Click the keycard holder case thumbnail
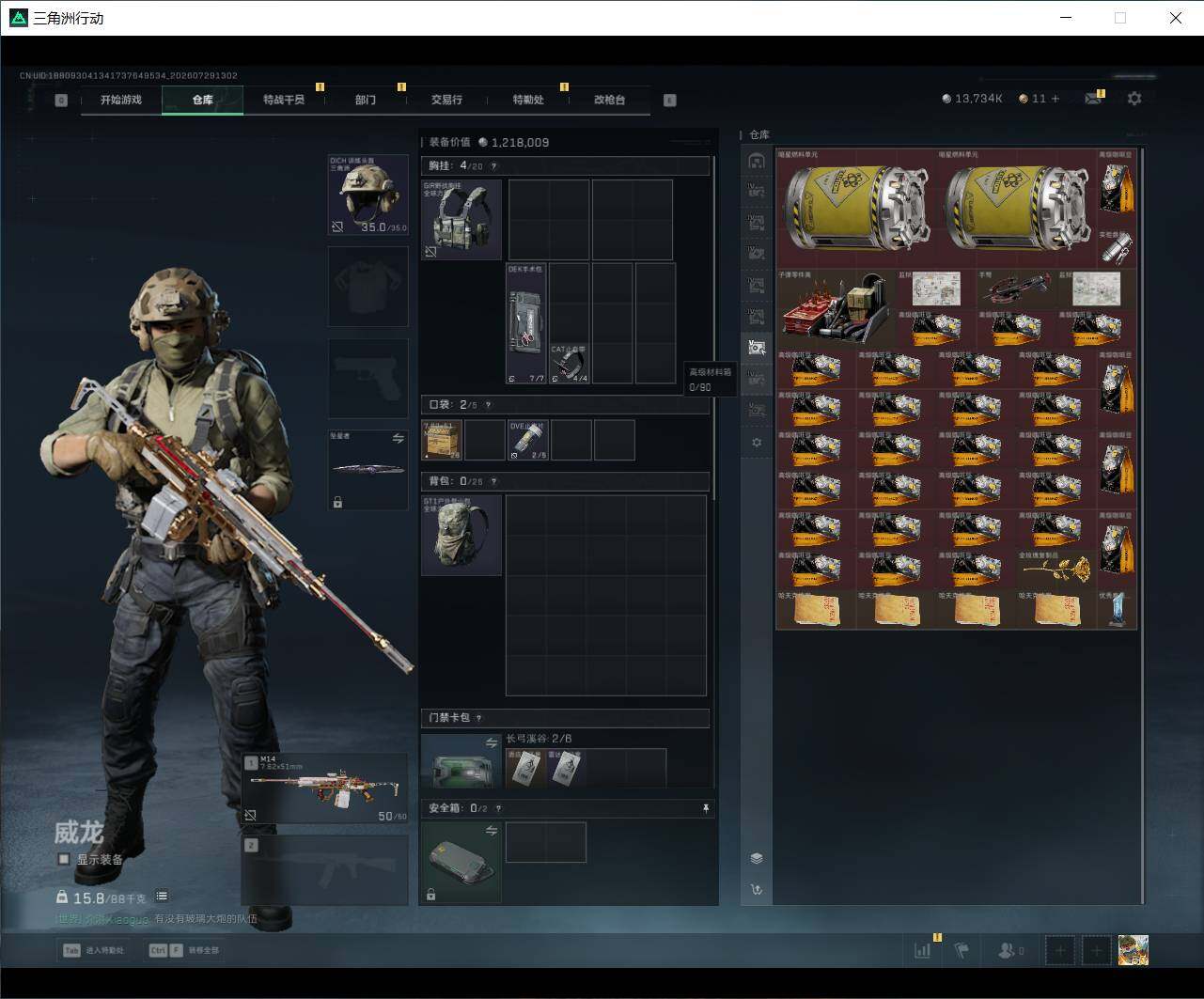This screenshot has width=1204, height=999. (461, 761)
